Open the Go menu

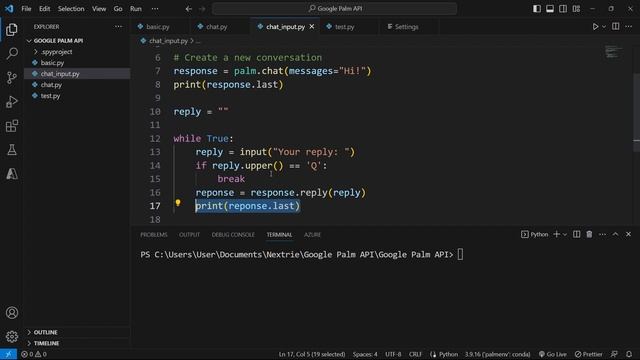118,9
